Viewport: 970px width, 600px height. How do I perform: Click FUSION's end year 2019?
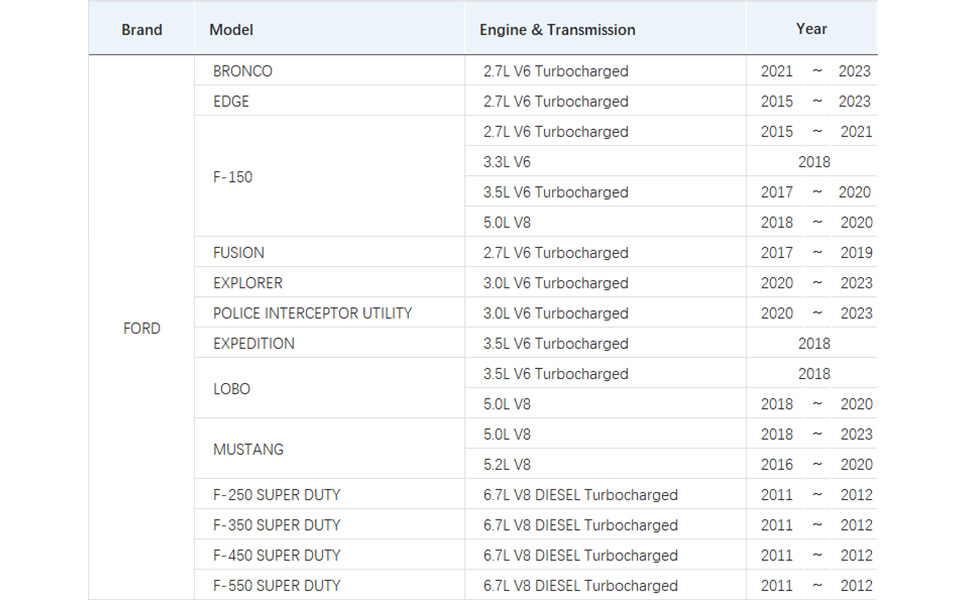point(856,253)
